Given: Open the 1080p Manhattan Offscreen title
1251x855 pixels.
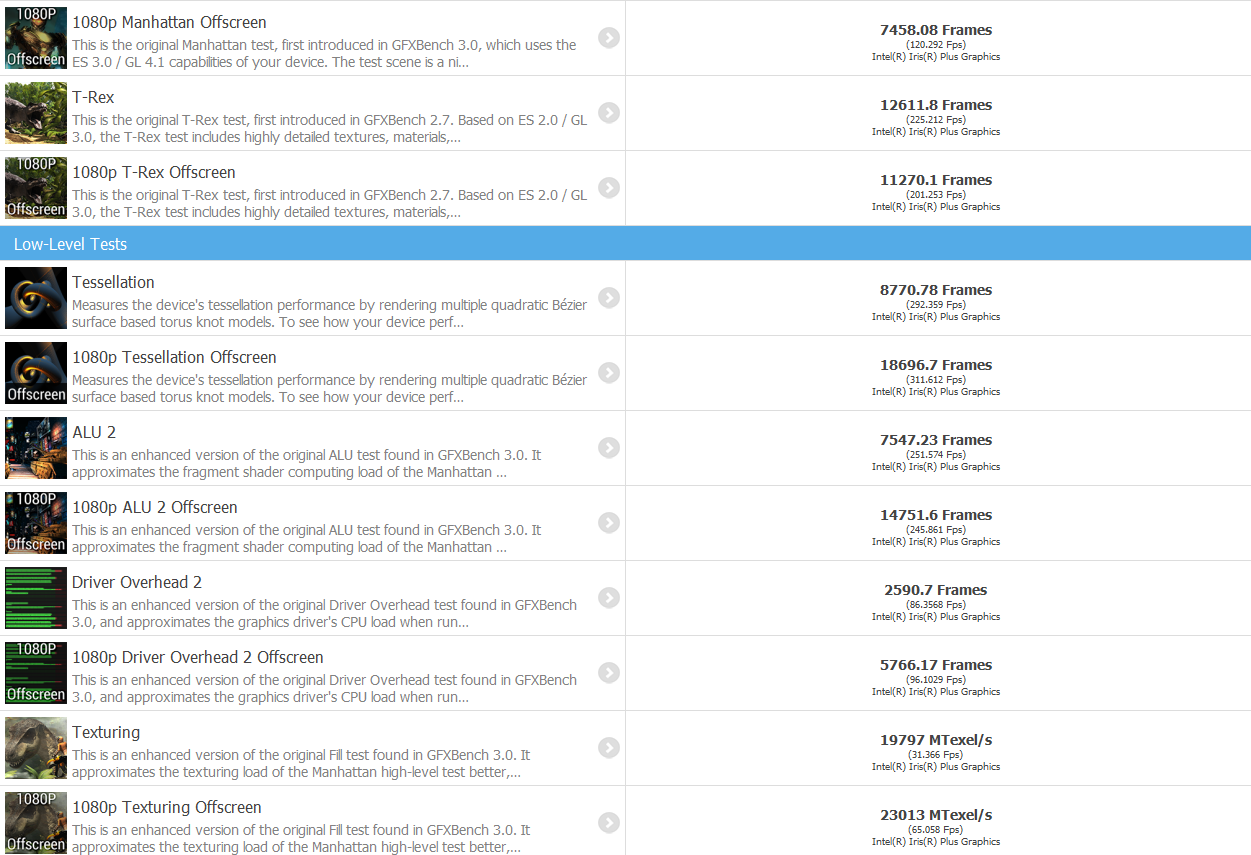Looking at the screenshot, I should 169,22.
